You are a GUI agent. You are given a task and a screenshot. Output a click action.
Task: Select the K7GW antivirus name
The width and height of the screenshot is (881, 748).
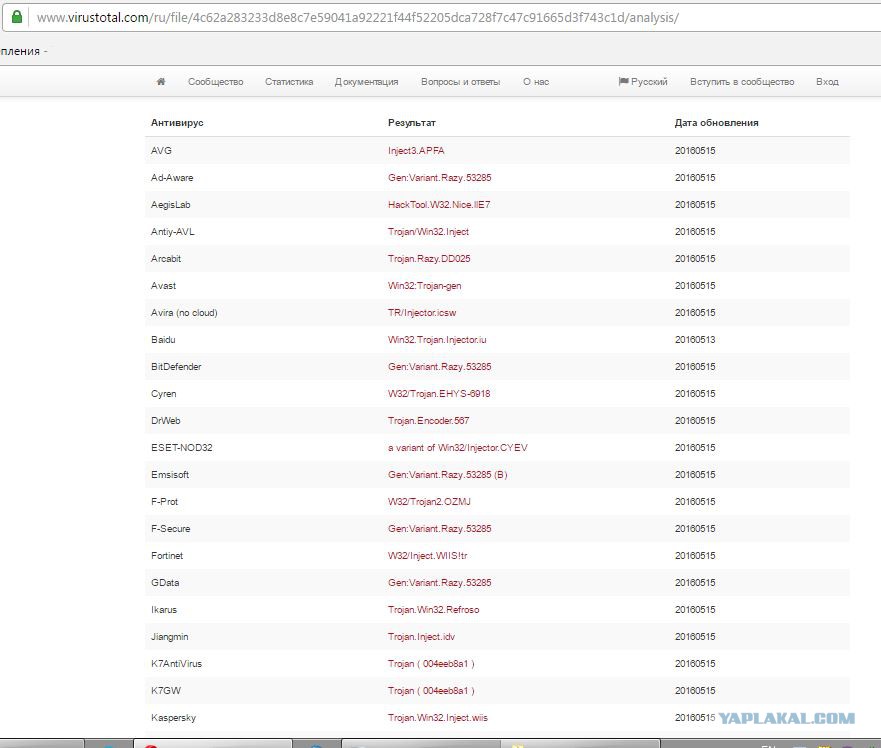tap(166, 690)
